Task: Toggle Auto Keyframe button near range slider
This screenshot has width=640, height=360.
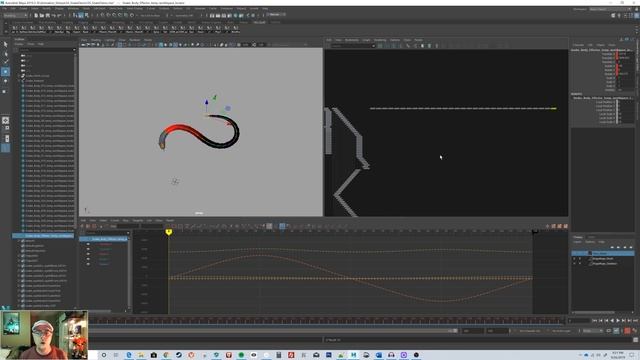Action: coord(627,331)
